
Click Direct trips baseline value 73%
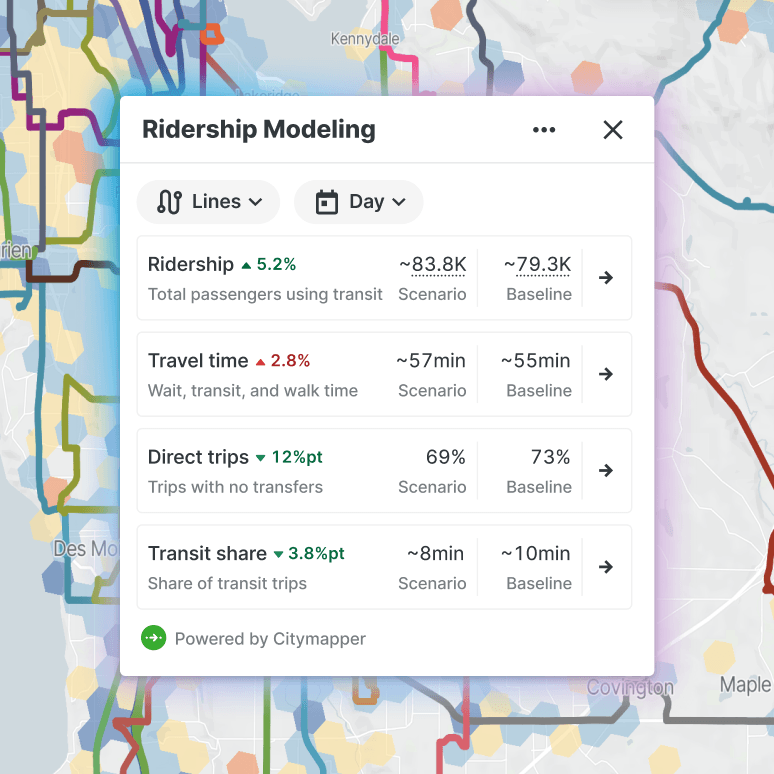tap(550, 457)
